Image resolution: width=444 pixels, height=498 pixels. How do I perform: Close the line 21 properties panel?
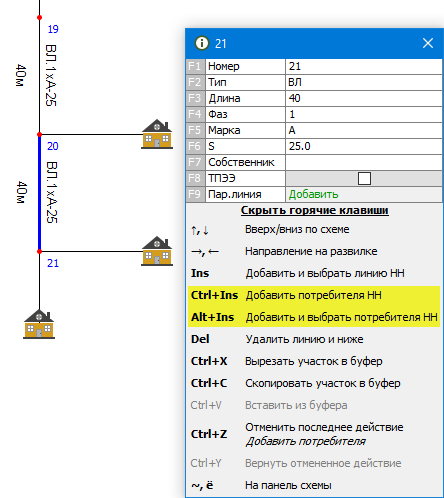coord(428,43)
